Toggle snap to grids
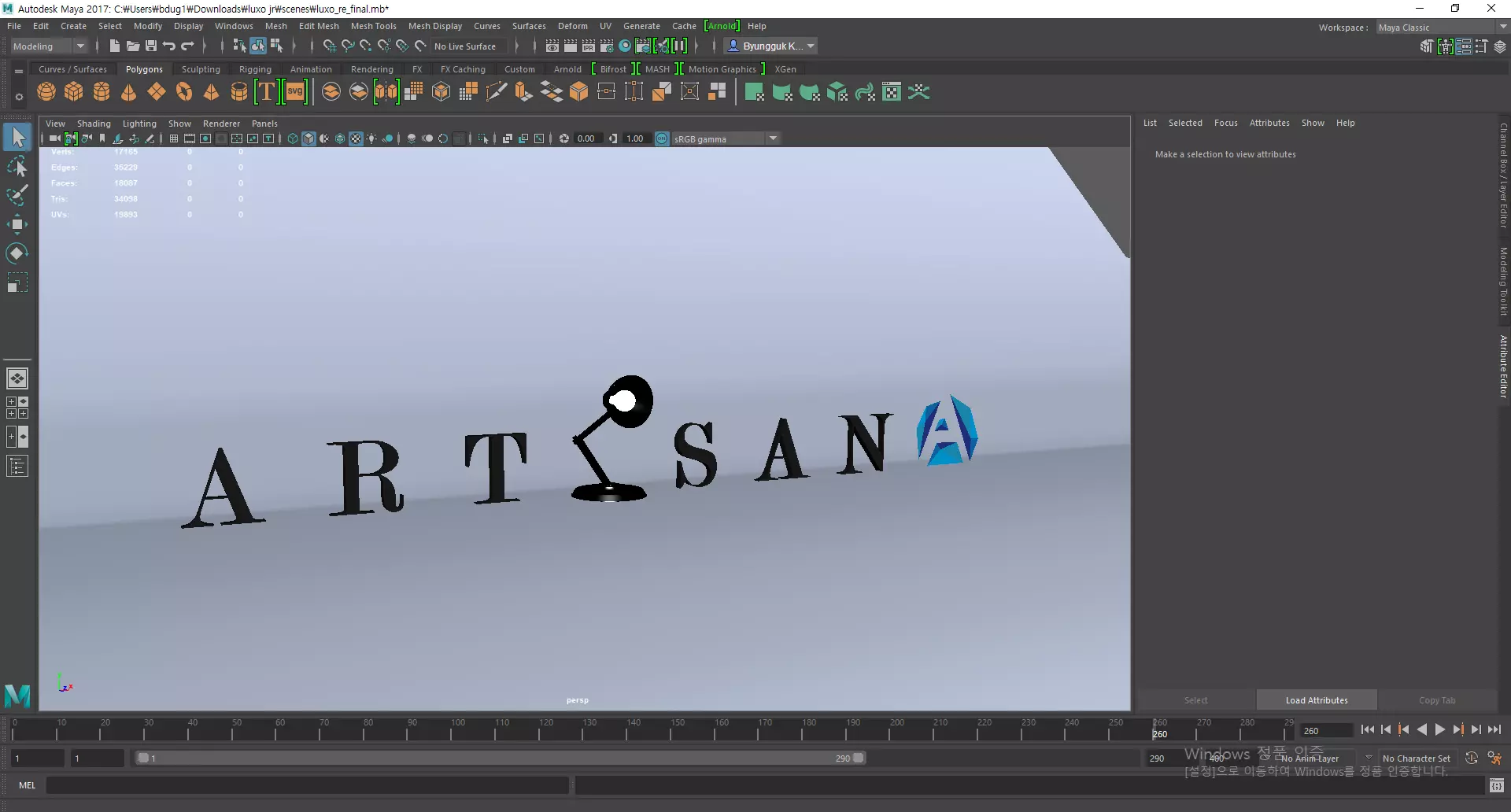 [330, 46]
